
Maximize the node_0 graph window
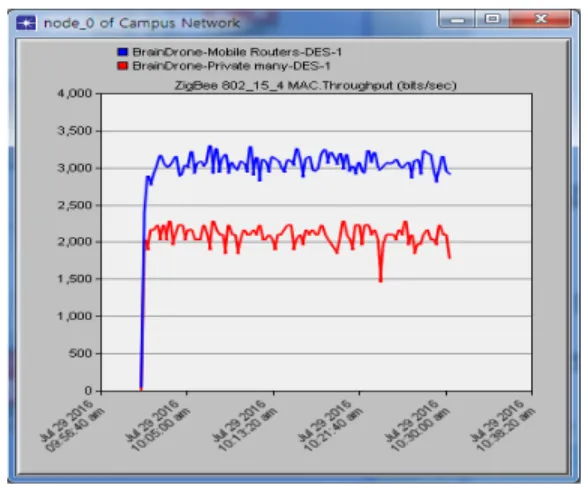492,19
